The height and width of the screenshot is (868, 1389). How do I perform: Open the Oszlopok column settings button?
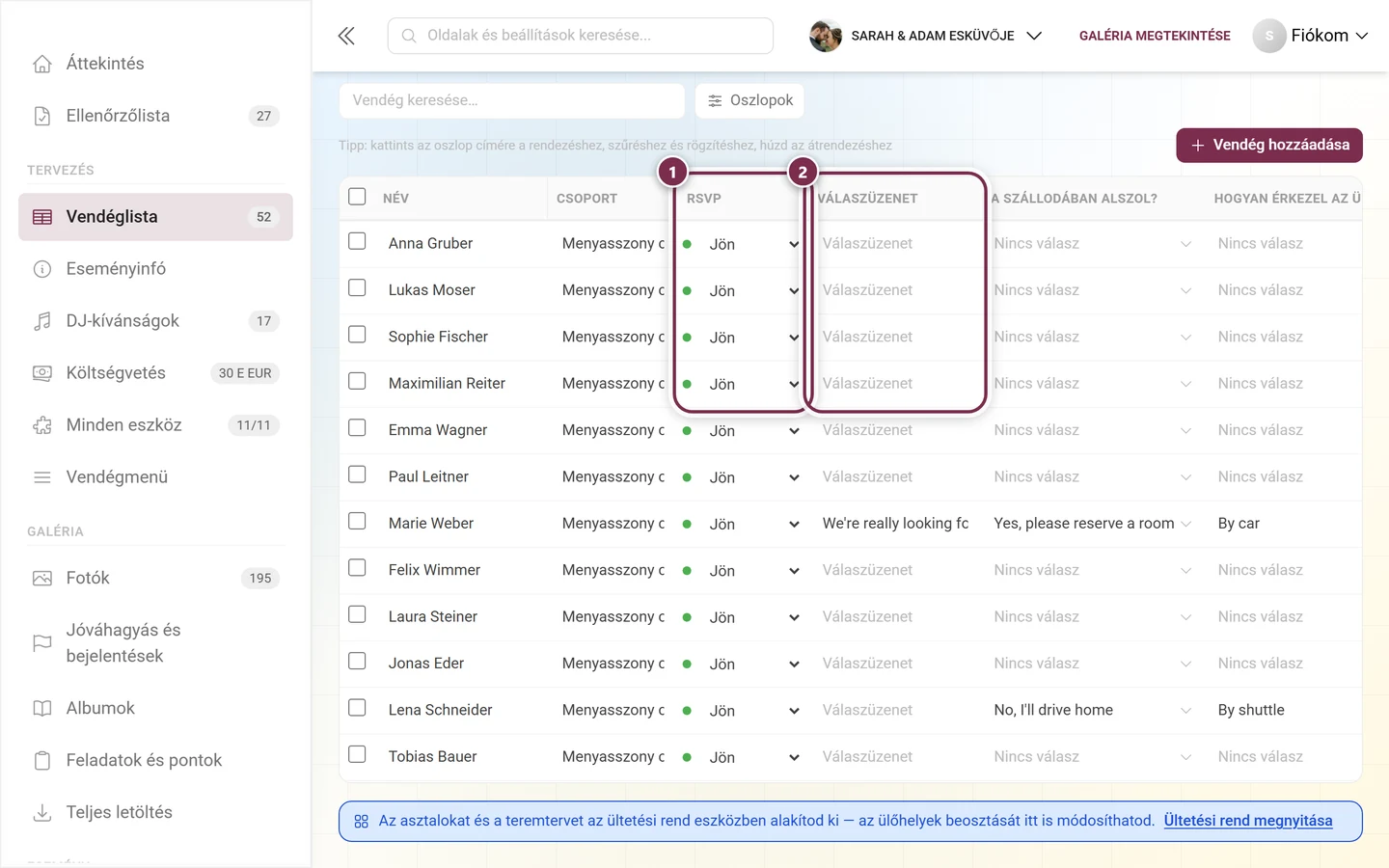[x=749, y=100]
